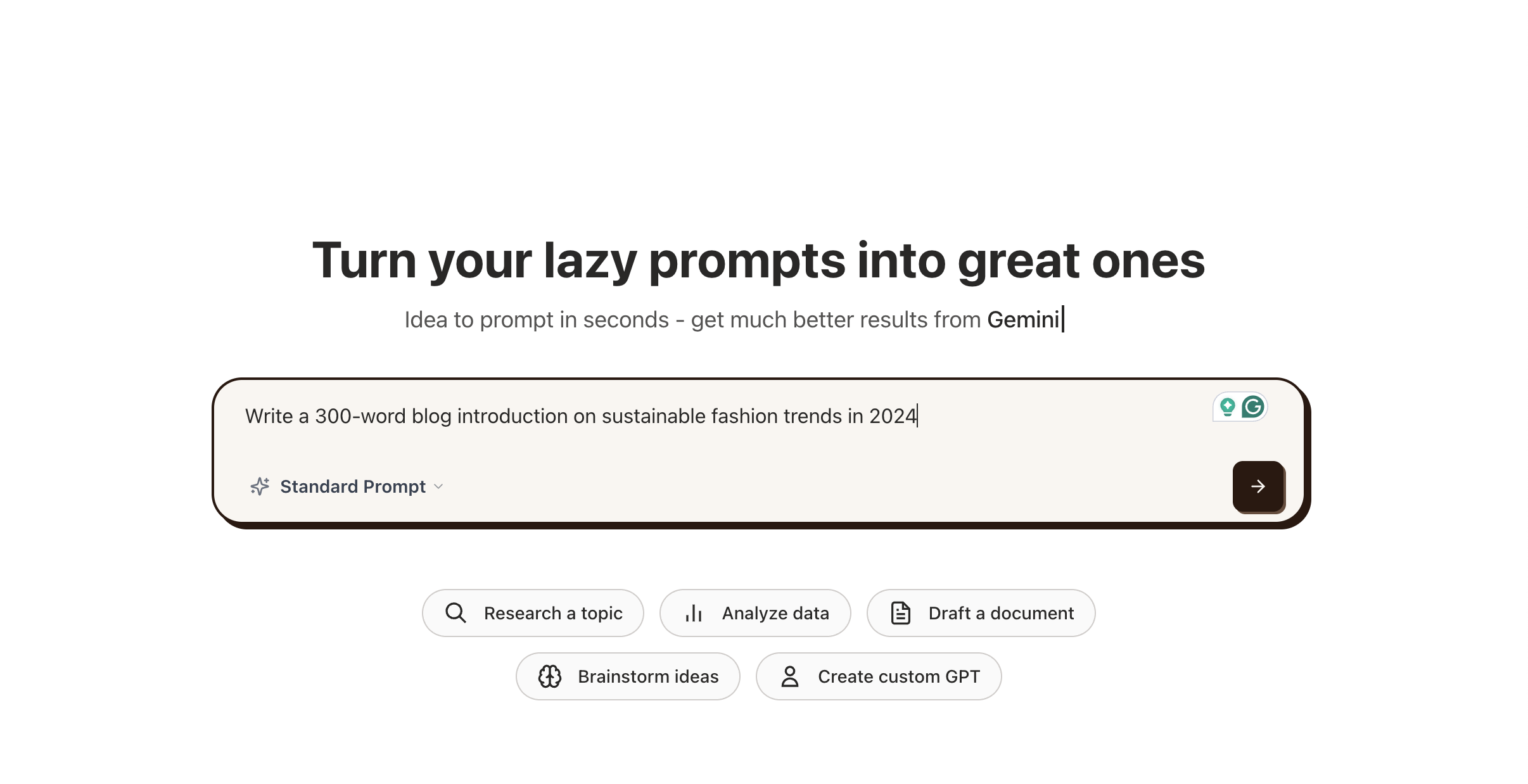Click the green lightbulb suggestion icon

pyautogui.click(x=1228, y=407)
